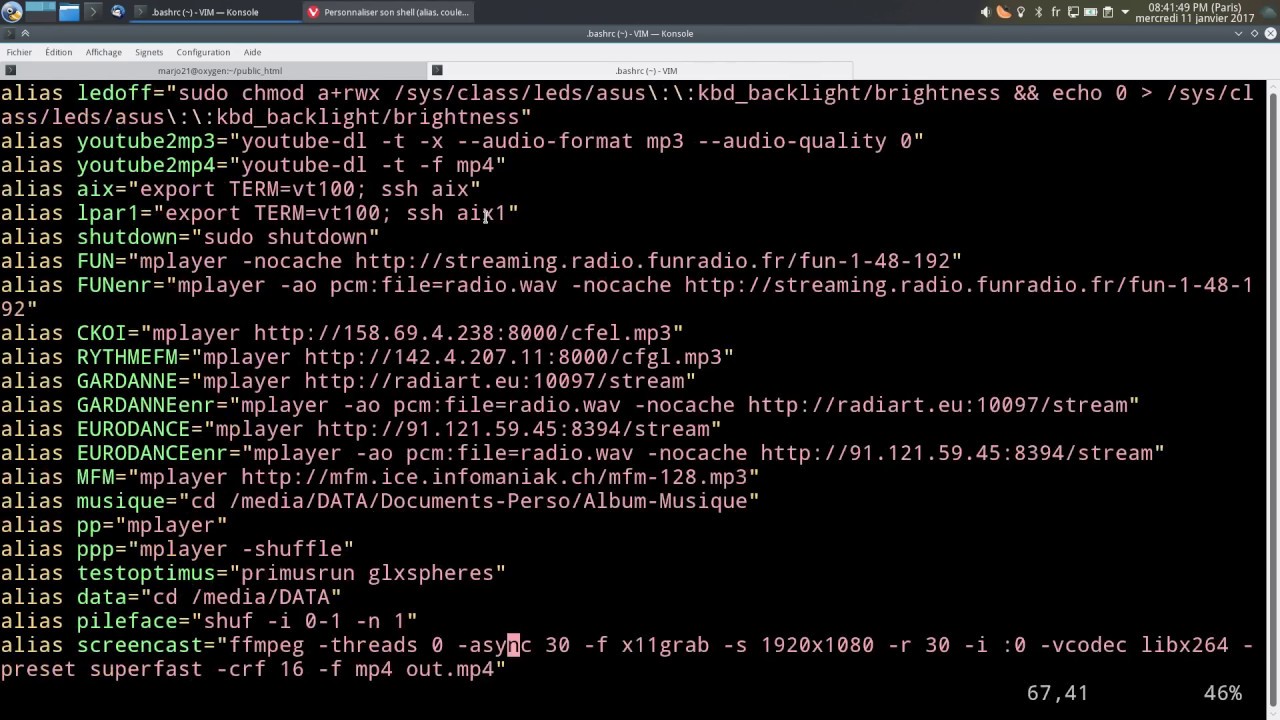Switch to the .bashrc VIM Konsole task
Screen dimensions: 1280x720
pyautogui.click(x=216, y=12)
